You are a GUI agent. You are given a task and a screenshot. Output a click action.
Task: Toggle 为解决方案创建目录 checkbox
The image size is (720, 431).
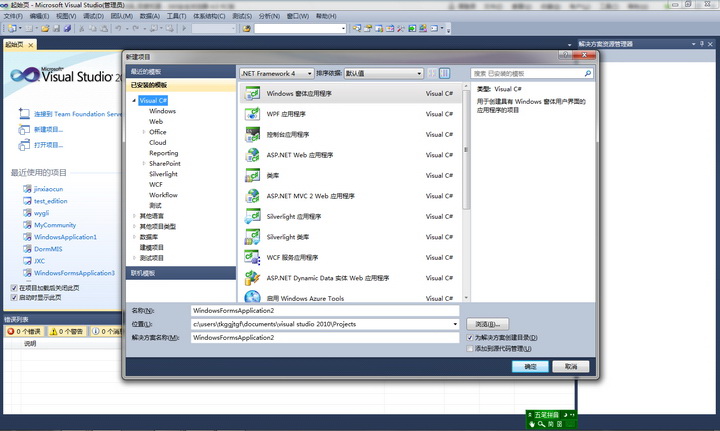(471, 338)
